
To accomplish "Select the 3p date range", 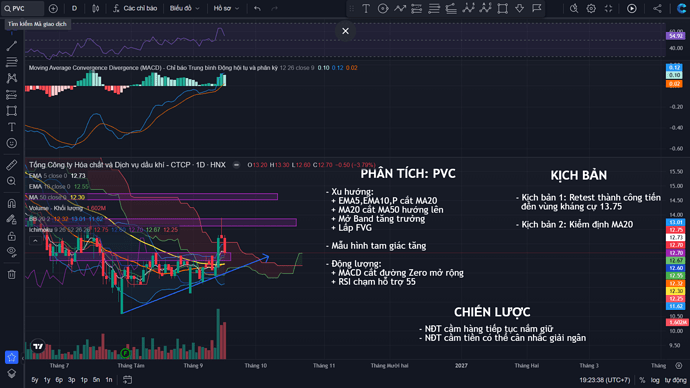I will click(x=71, y=380).
